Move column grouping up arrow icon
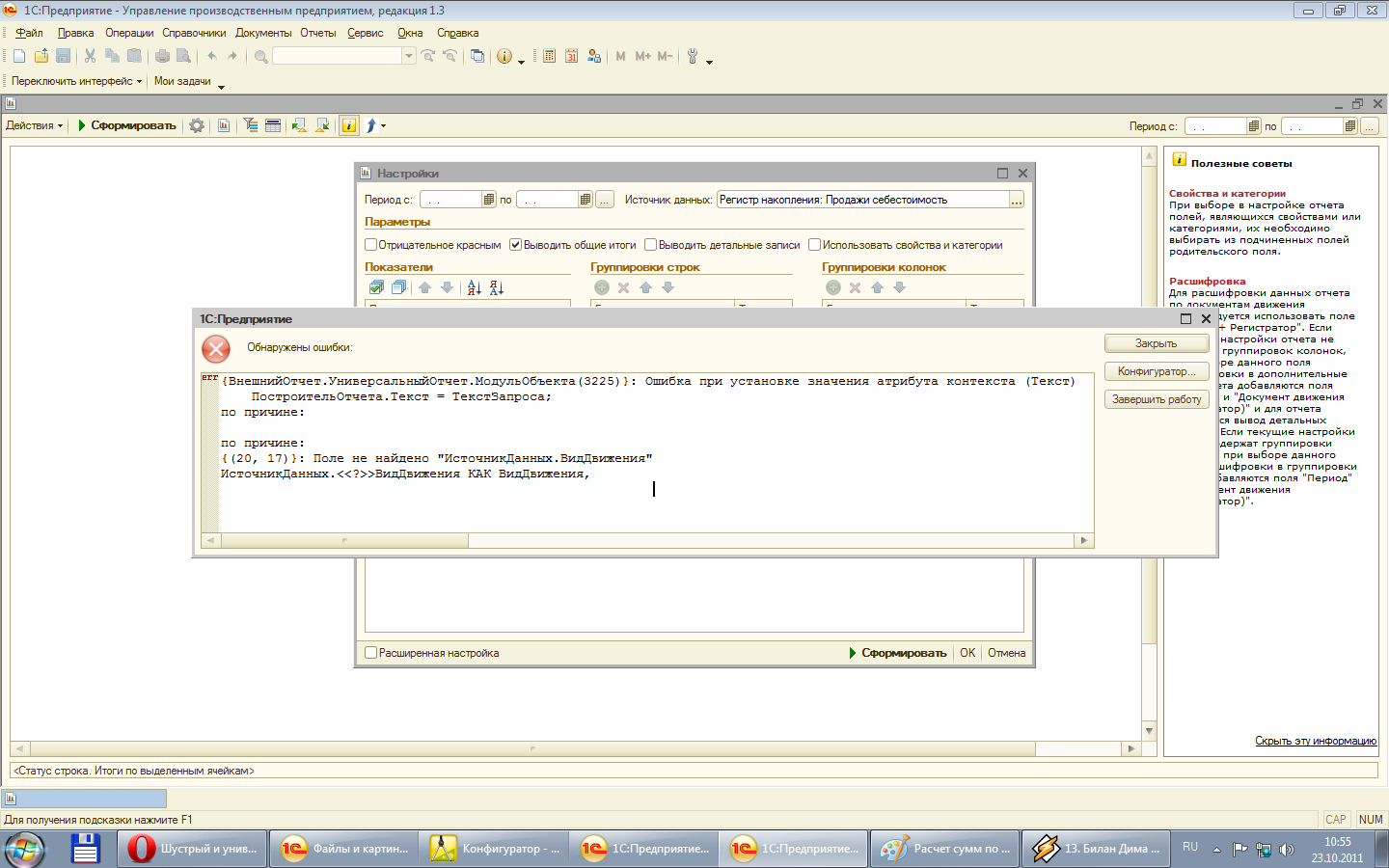Image resolution: width=1389 pixels, height=868 pixels. pyautogui.click(x=877, y=287)
